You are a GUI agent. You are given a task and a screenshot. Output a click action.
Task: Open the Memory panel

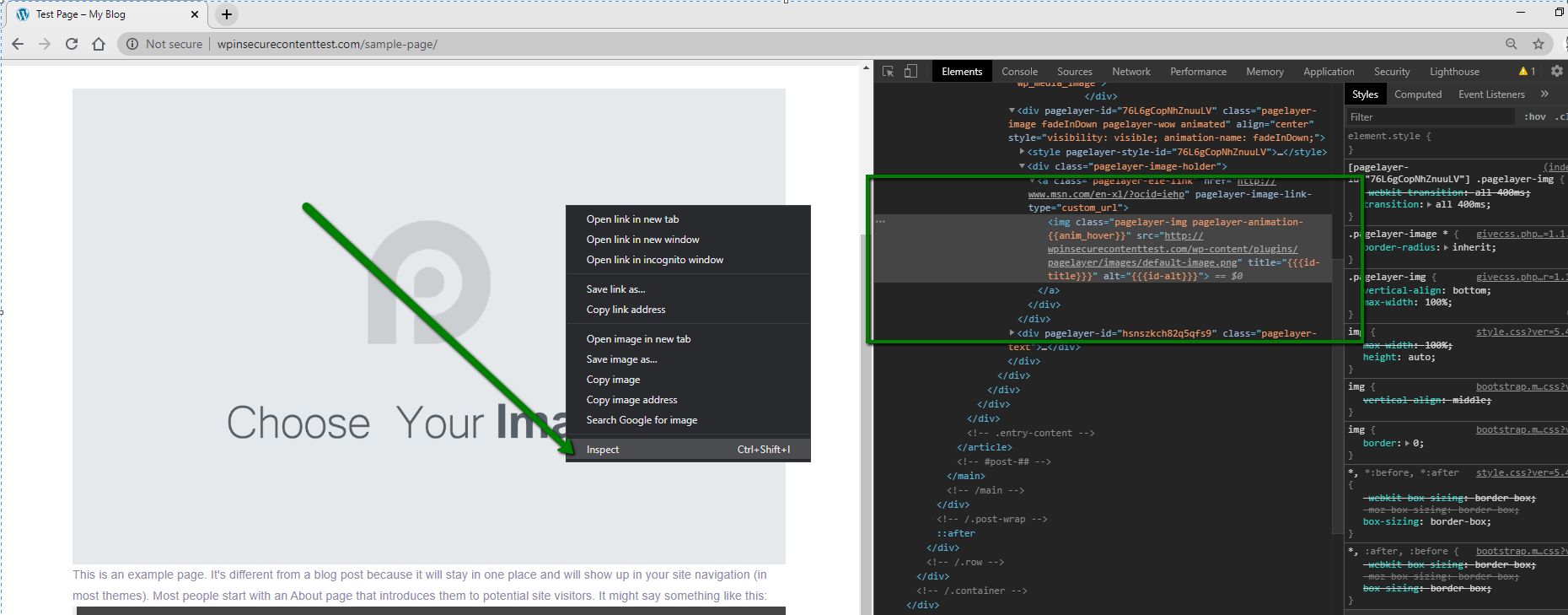coord(1265,72)
